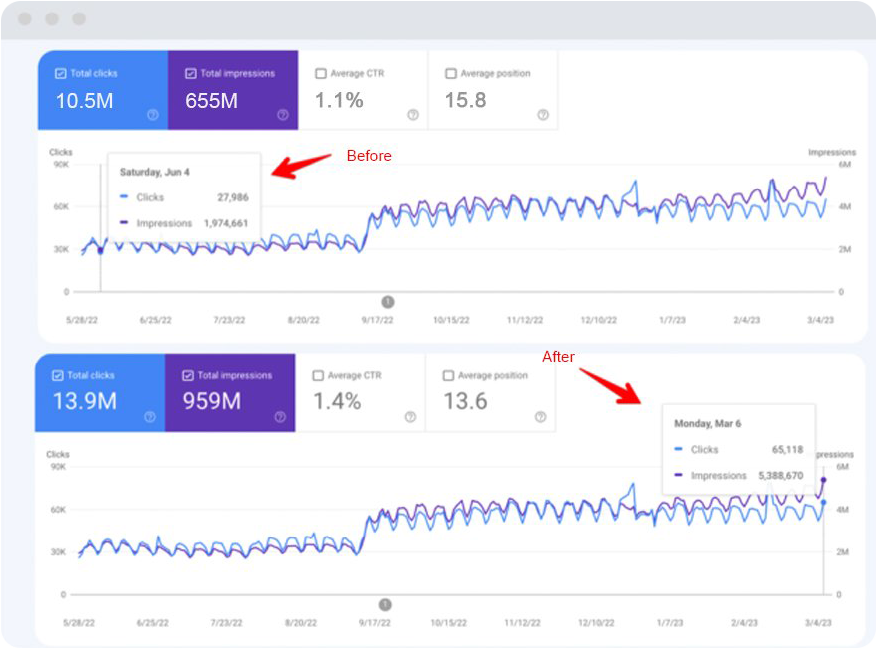Screen dimensions: 878x649
Task: Click annotation marker under the lower chart
Action: [x=385, y=604]
